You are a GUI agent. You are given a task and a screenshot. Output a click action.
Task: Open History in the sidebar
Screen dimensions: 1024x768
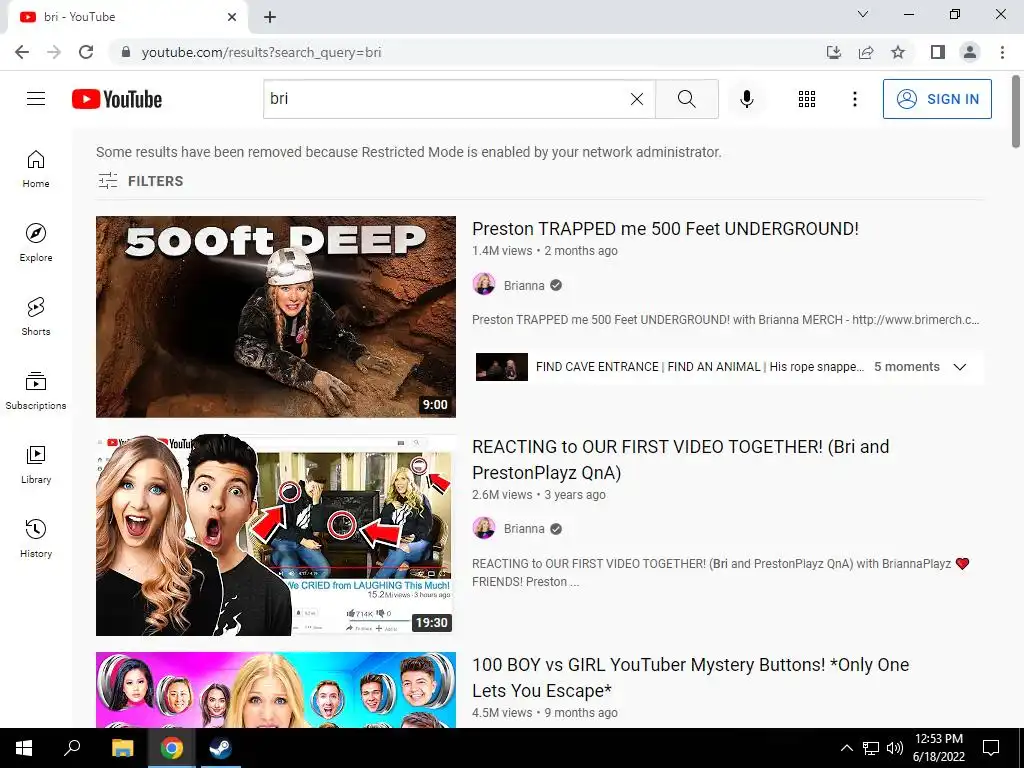36,539
